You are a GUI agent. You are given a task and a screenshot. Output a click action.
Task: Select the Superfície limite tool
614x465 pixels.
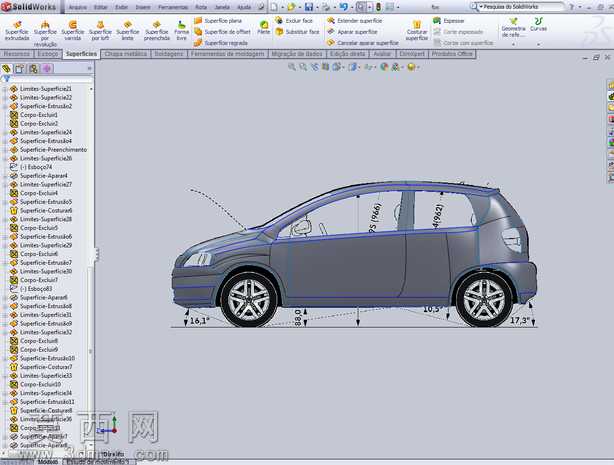click(x=128, y=31)
